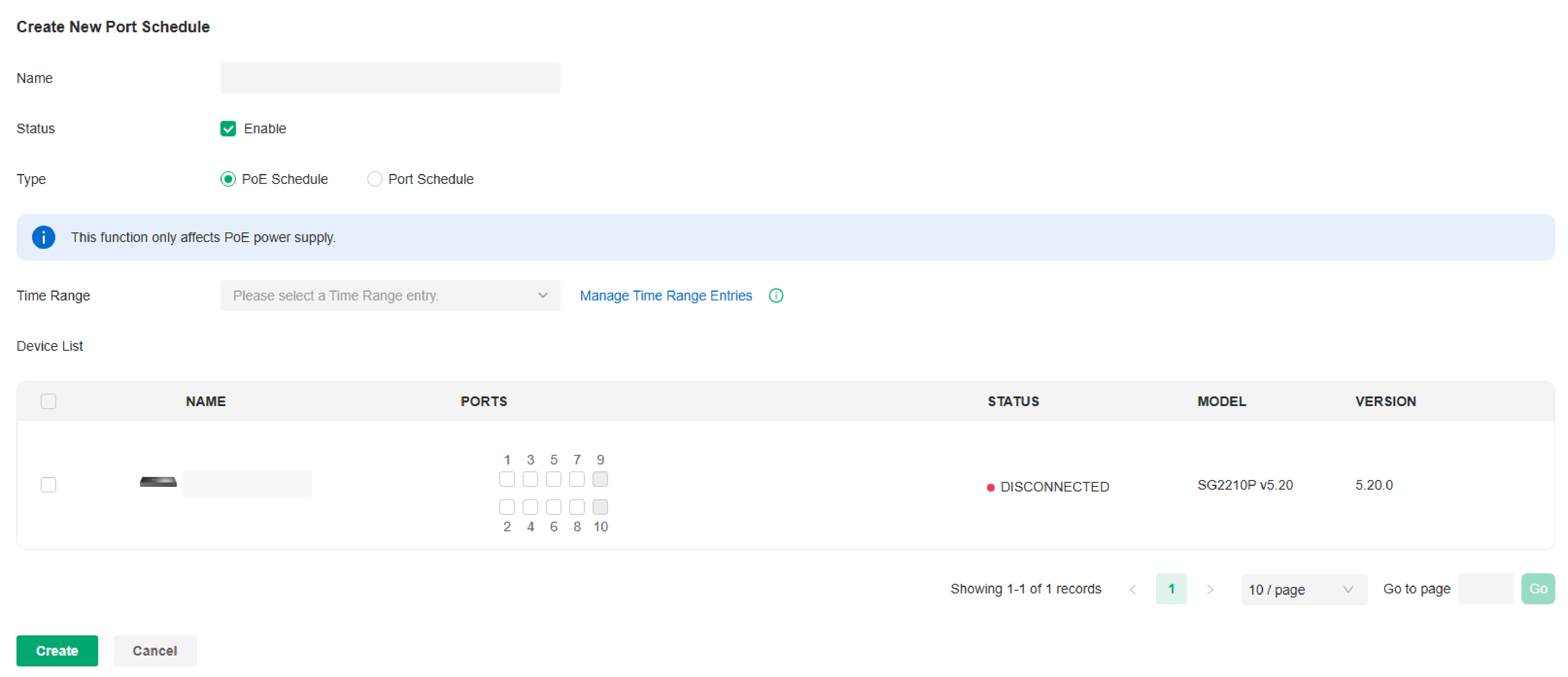The image size is (1568, 677).
Task: Choose the PoE Schedule radio option
Action: 228,180
